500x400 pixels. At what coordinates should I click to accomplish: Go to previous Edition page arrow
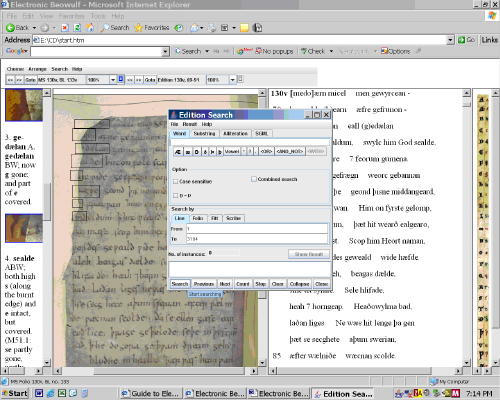(x=130, y=80)
